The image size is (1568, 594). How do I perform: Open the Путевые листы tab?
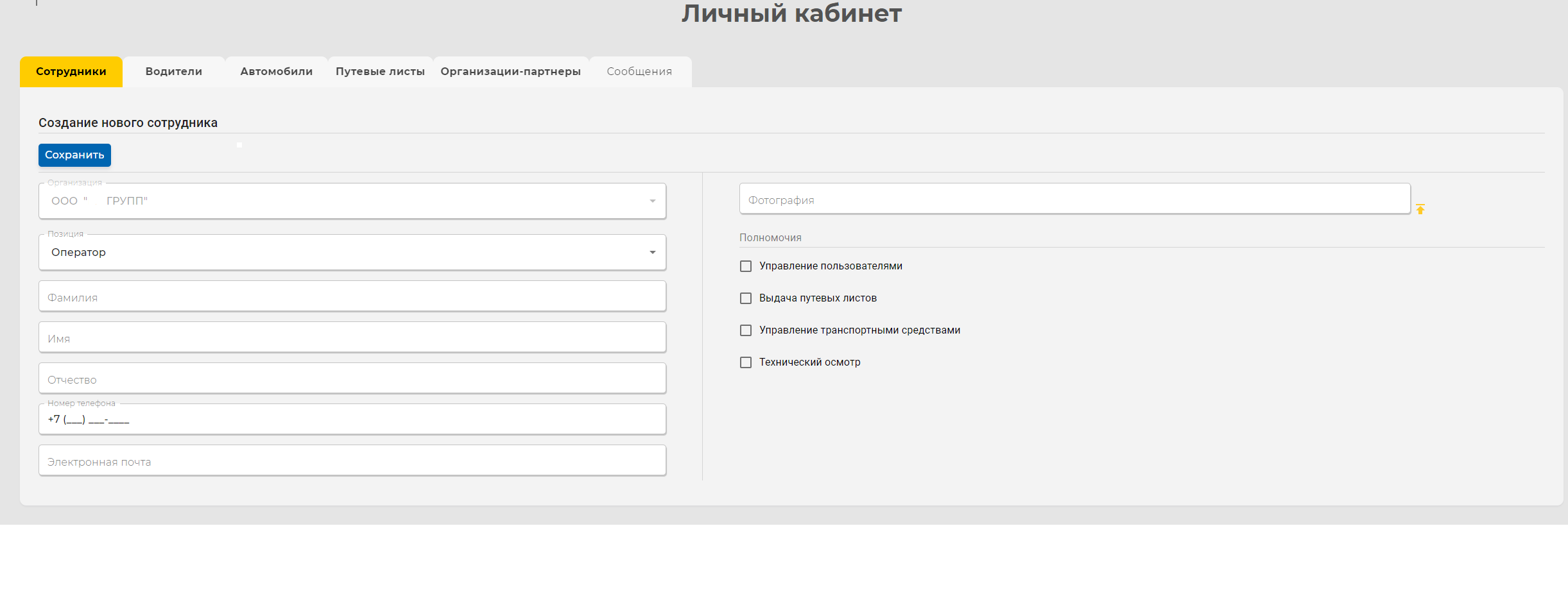tap(380, 71)
